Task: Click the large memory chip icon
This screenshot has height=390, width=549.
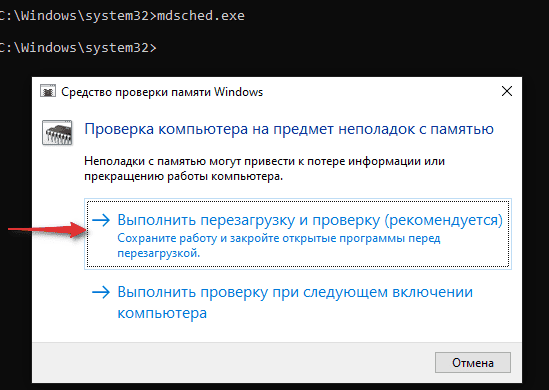Action: [57, 133]
